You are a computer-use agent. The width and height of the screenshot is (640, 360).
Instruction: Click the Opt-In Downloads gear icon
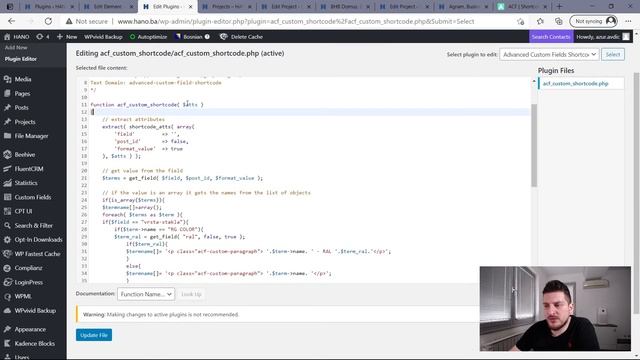7,240
